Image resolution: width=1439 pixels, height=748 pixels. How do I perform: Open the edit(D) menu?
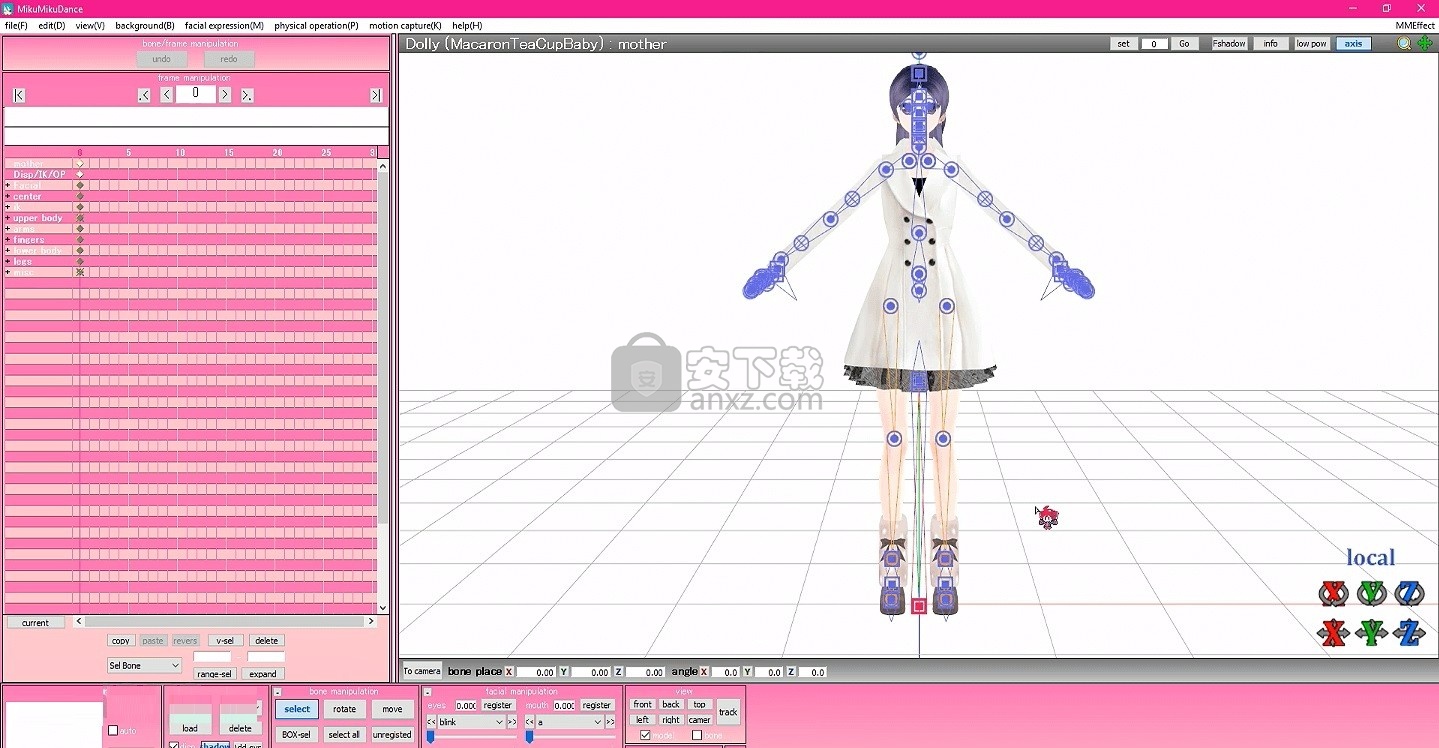click(x=52, y=25)
